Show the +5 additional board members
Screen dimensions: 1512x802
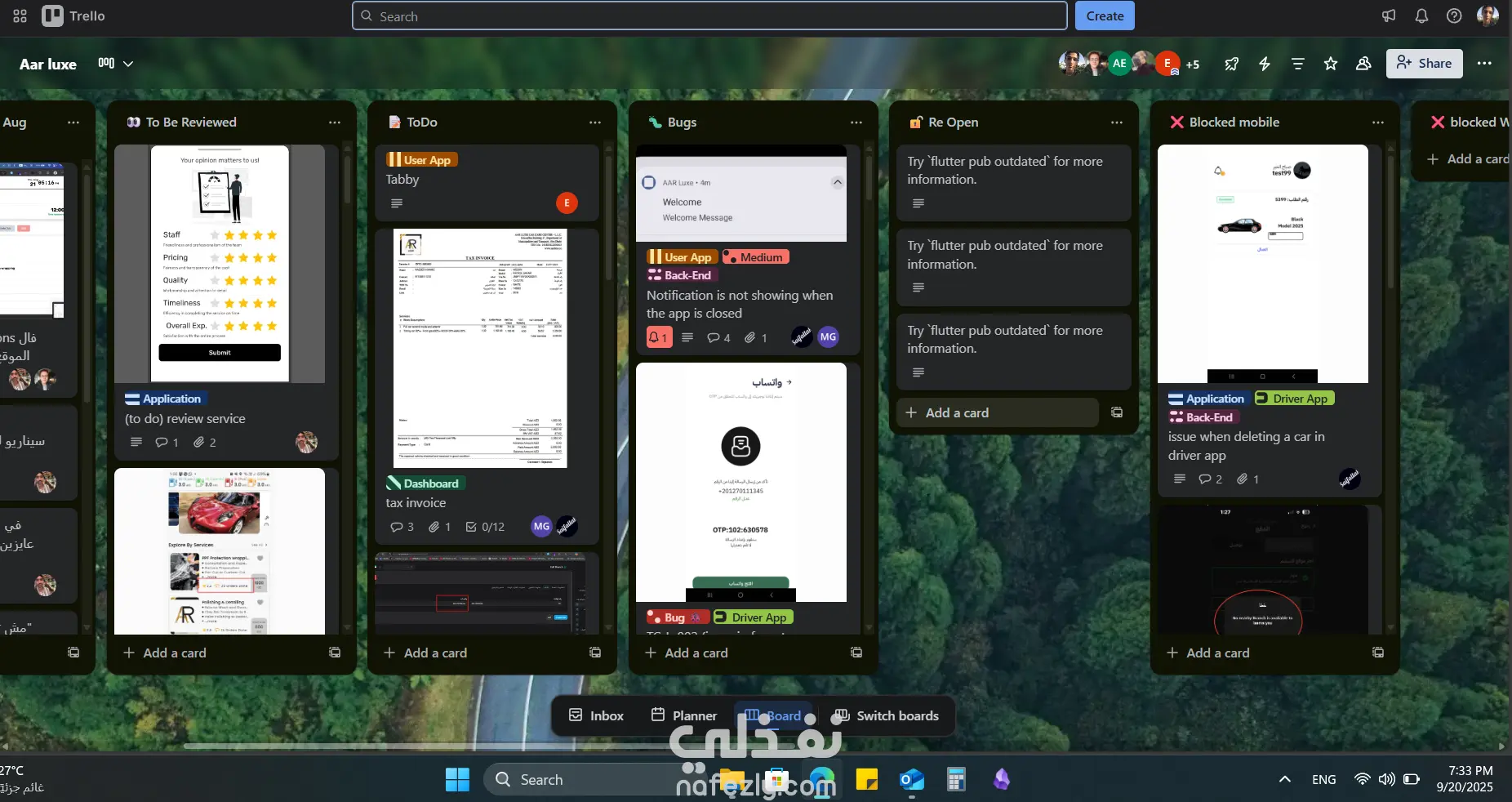tap(1193, 65)
